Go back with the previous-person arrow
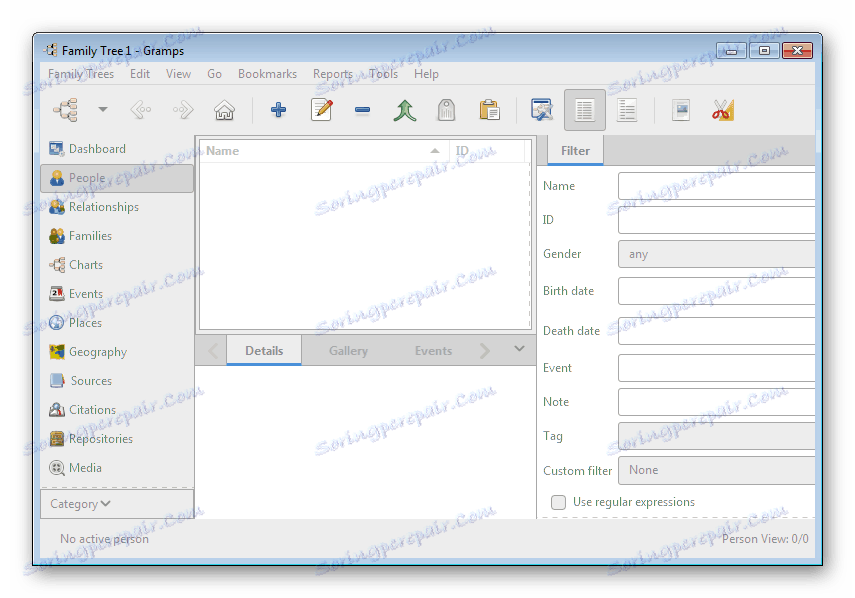 click(141, 110)
